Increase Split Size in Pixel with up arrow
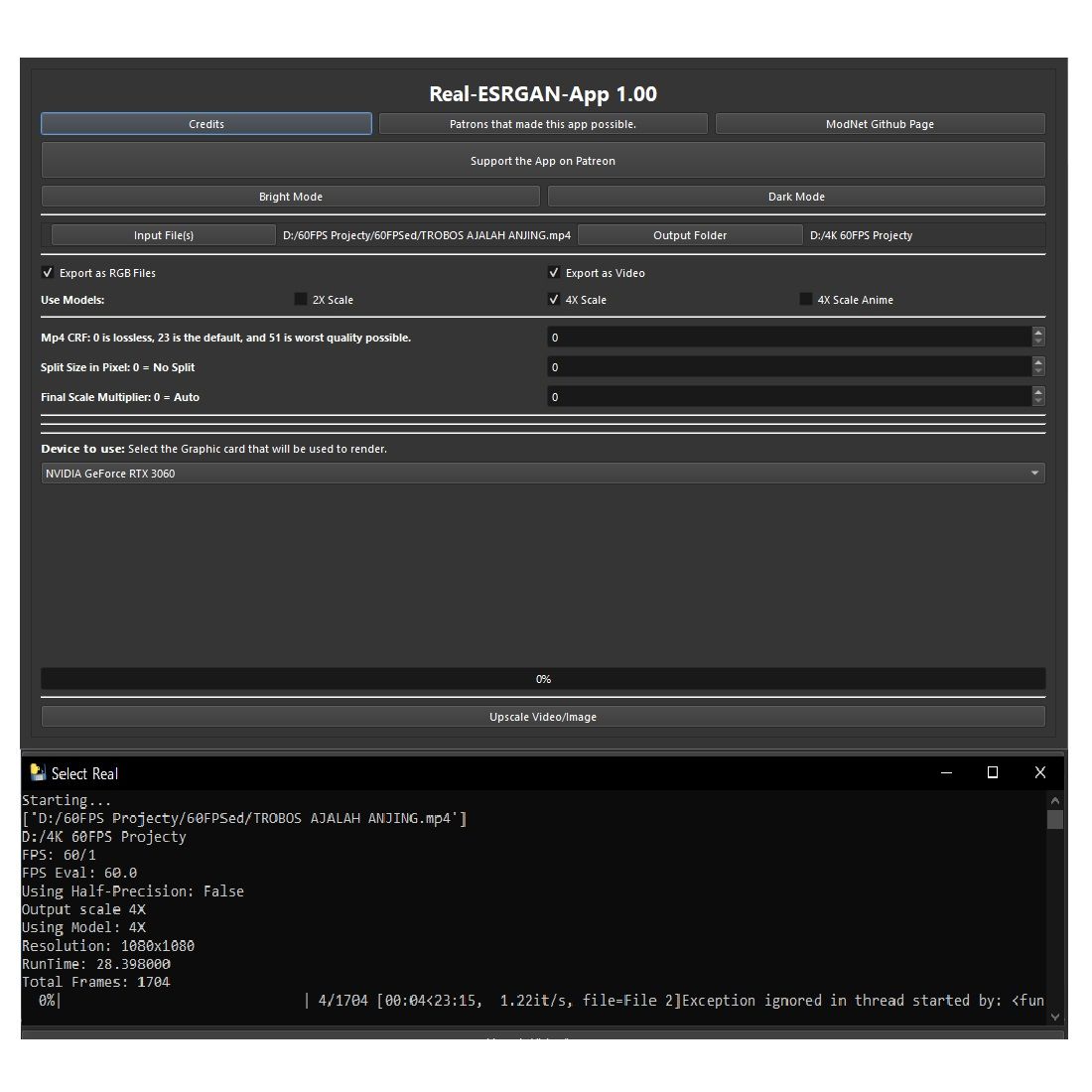 tap(1038, 362)
